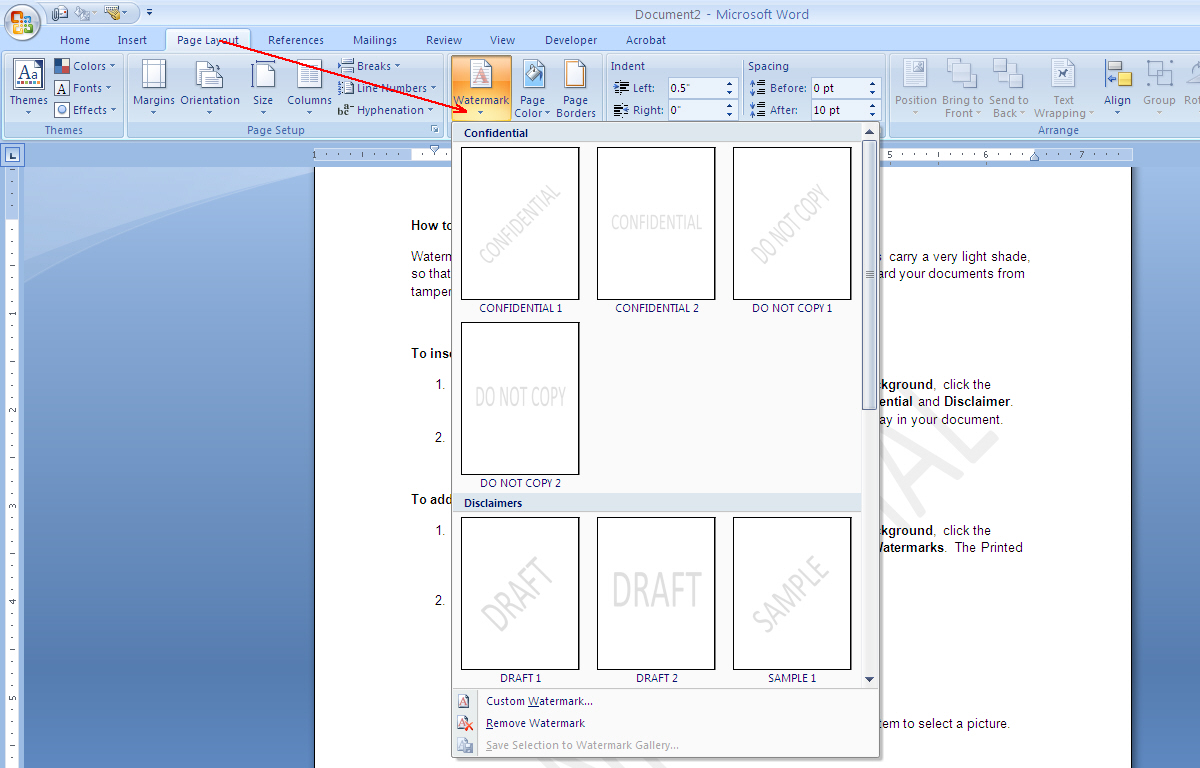Click the Hyphenation icon
Screen dimensions: 1200x768
coord(385,110)
